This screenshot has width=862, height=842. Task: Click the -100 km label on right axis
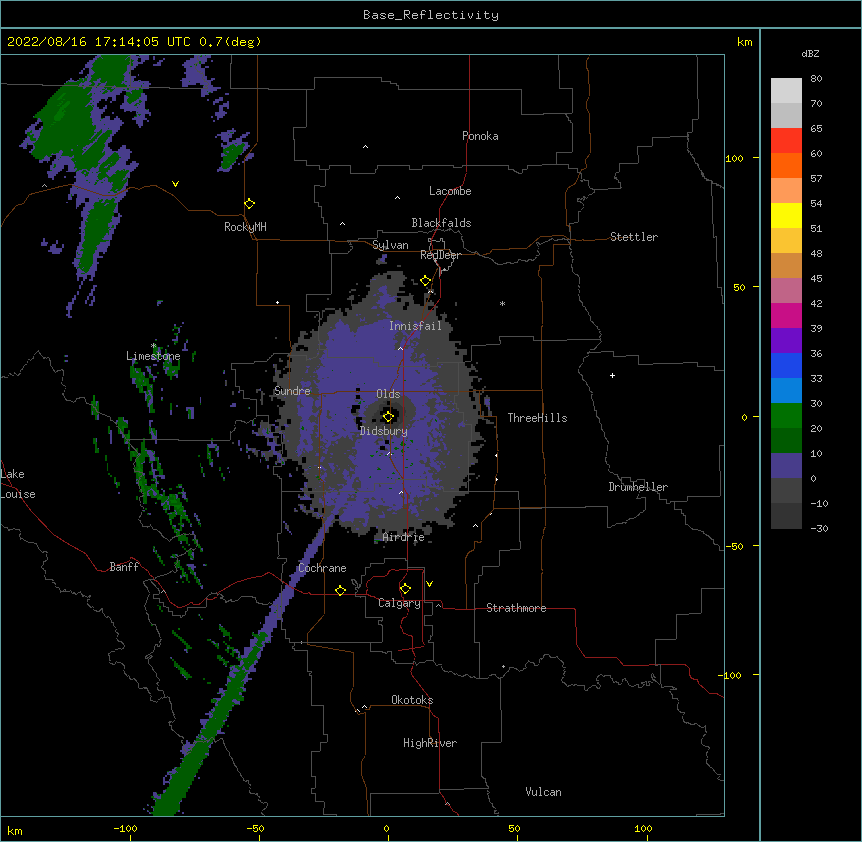(x=731, y=675)
